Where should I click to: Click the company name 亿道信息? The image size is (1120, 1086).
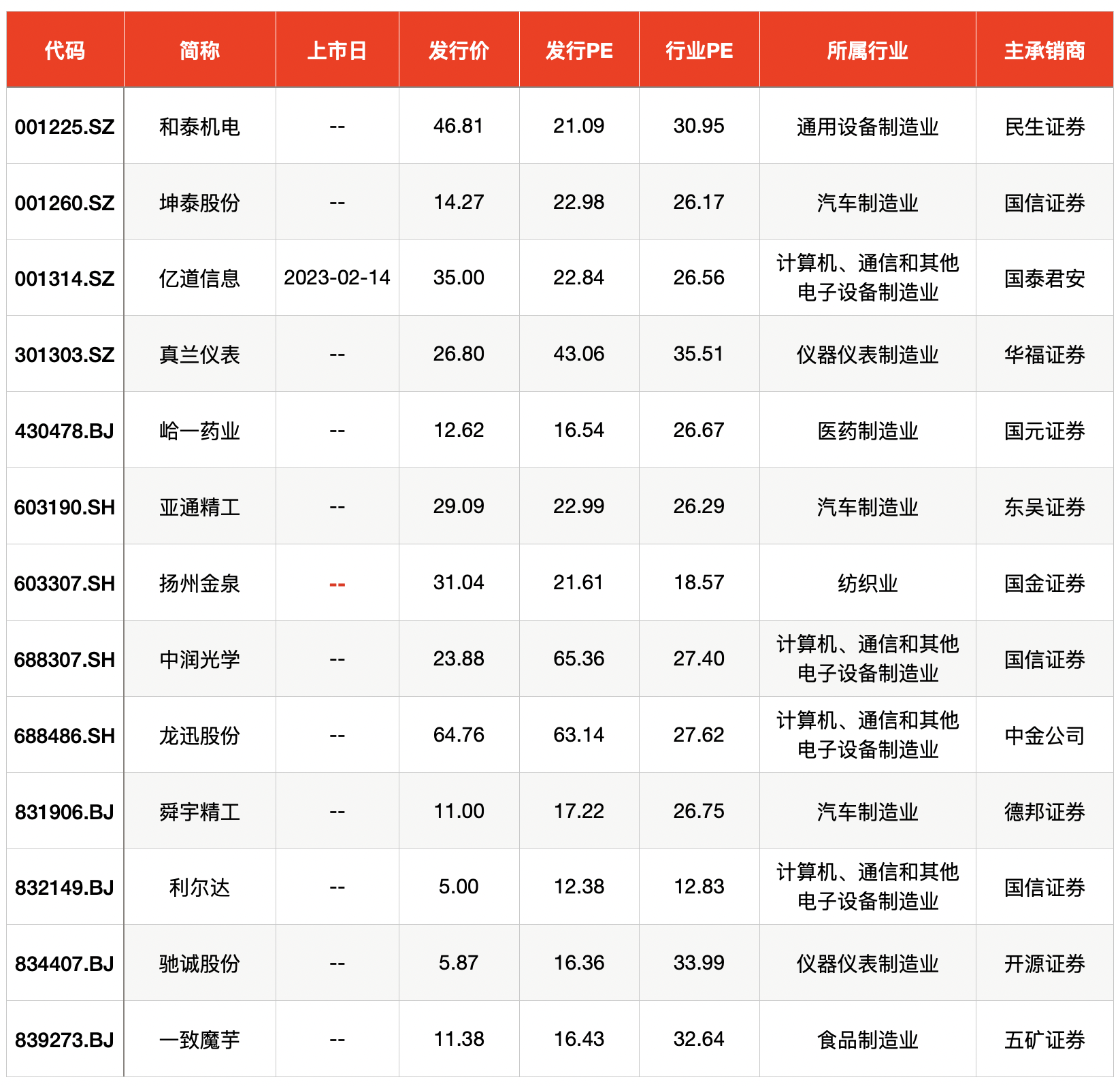199,278
